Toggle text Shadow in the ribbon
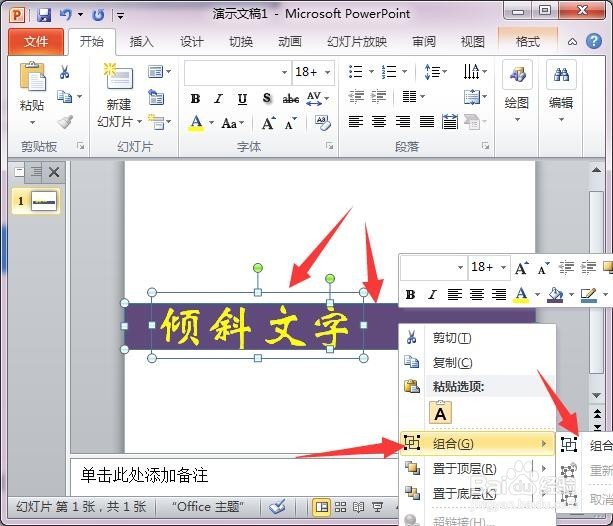613x526 pixels. click(x=267, y=98)
